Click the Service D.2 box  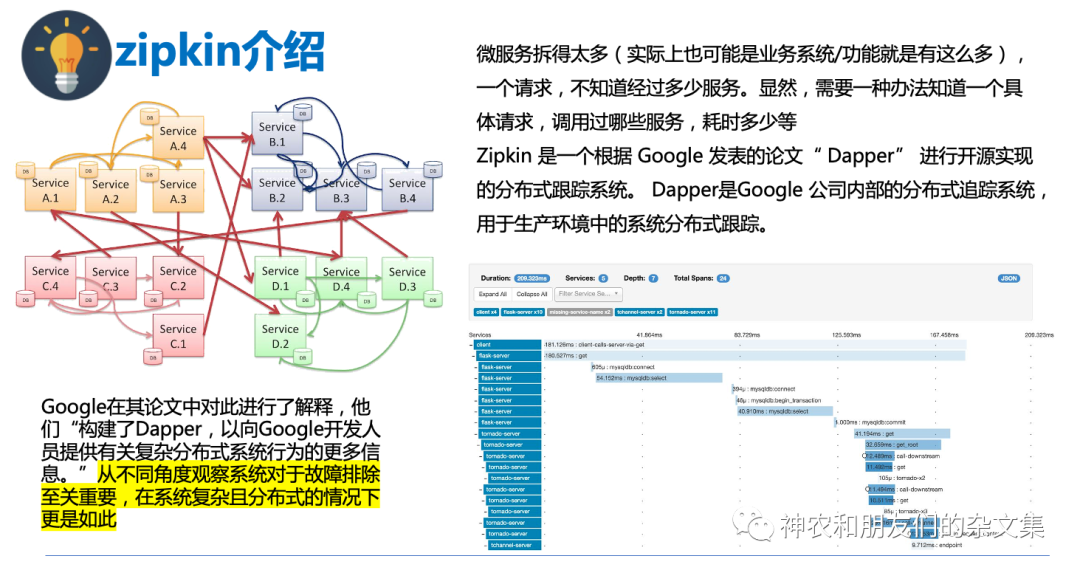(280, 335)
